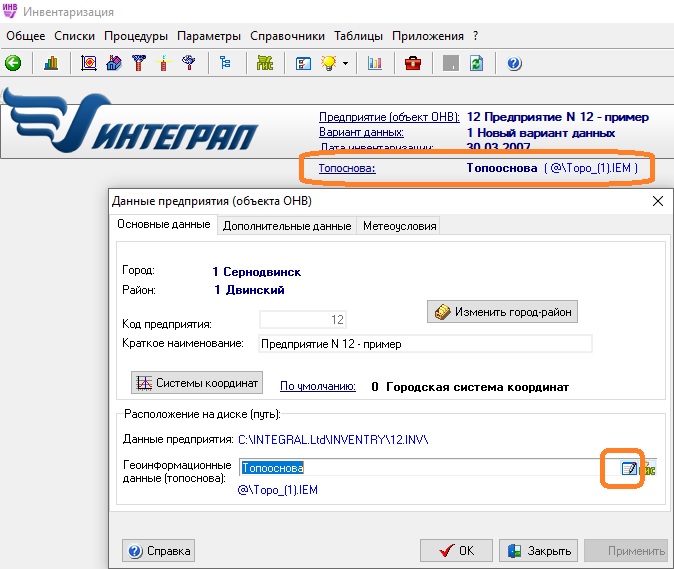Click the green refresh document toolbar icon
The height and width of the screenshot is (569, 674).
coord(477,63)
